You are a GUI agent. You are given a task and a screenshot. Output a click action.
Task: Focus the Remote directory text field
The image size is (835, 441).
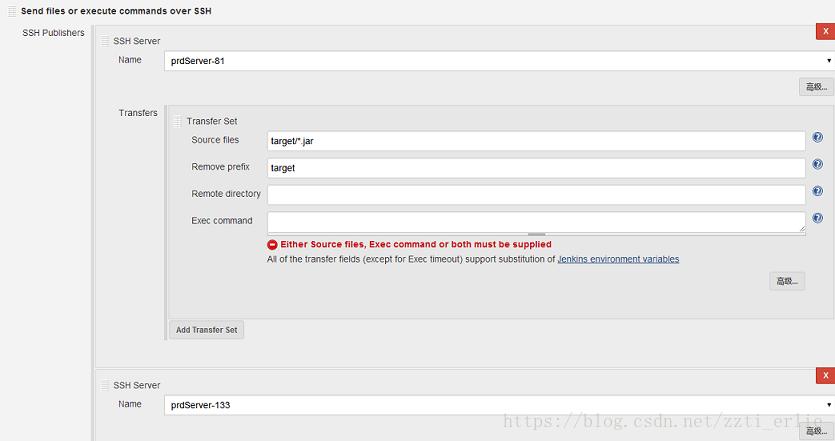click(536, 194)
